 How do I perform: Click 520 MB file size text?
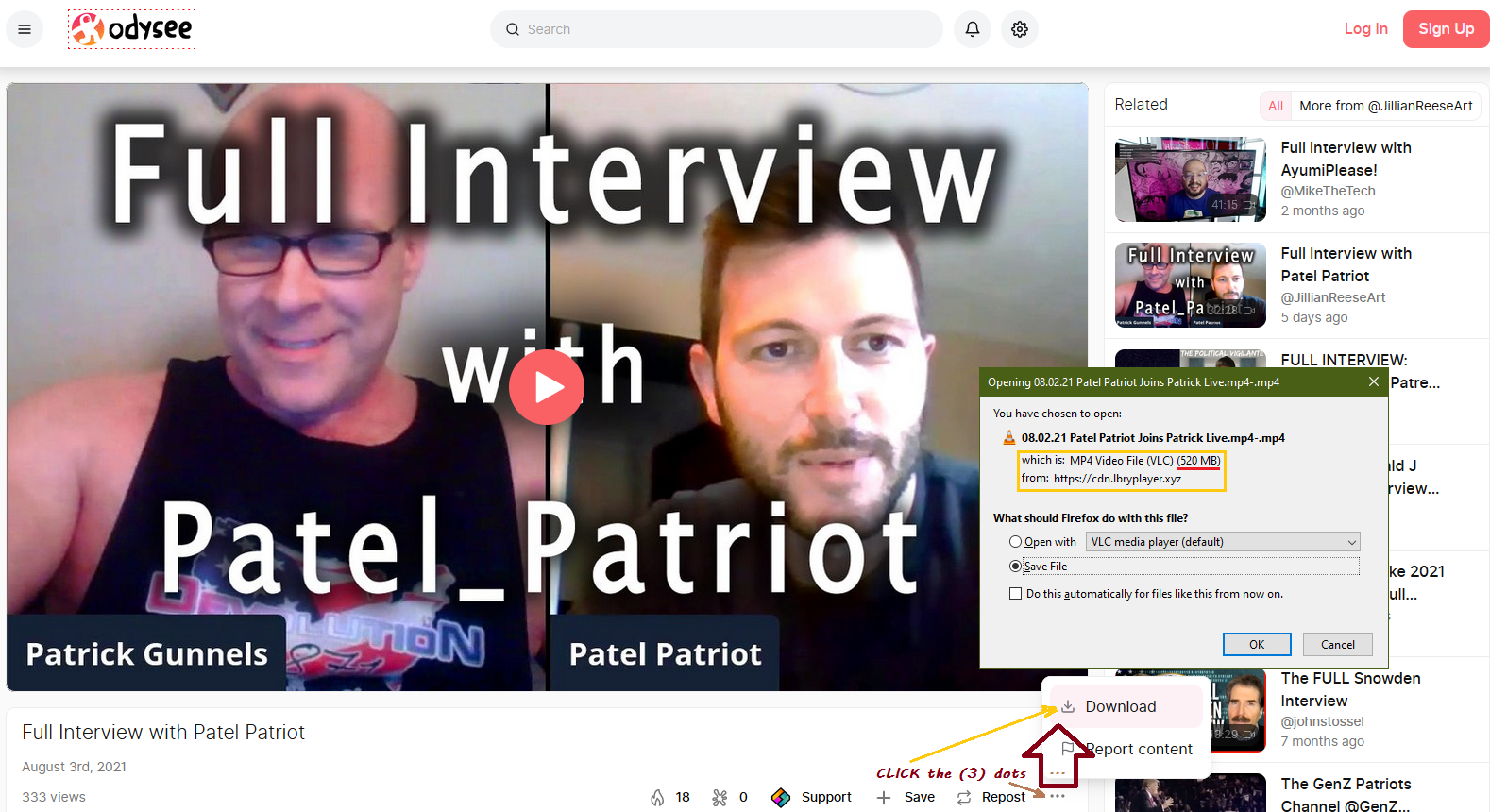(x=1199, y=461)
